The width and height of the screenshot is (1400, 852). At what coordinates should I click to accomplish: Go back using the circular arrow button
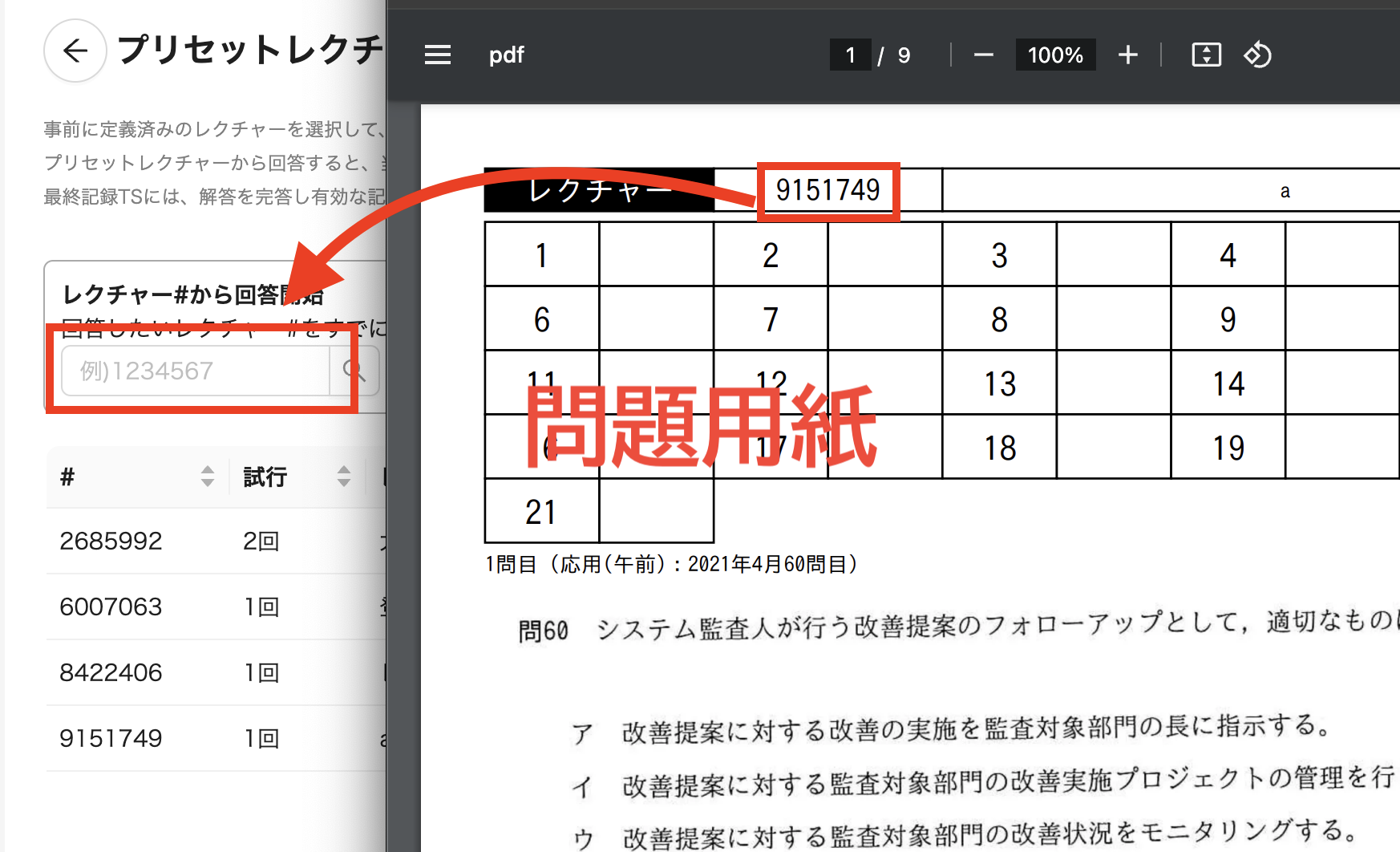[x=75, y=51]
